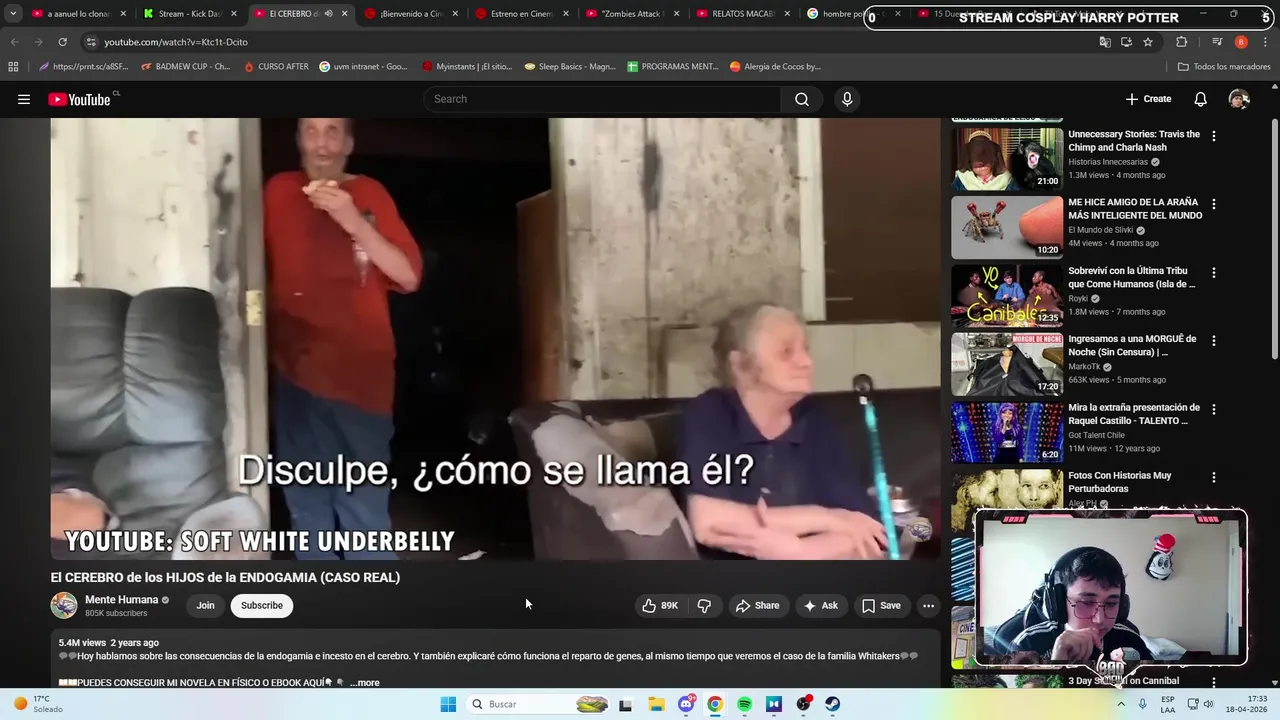
Task: Open Travis the Chimp video thumbnail
Action: [1007, 159]
